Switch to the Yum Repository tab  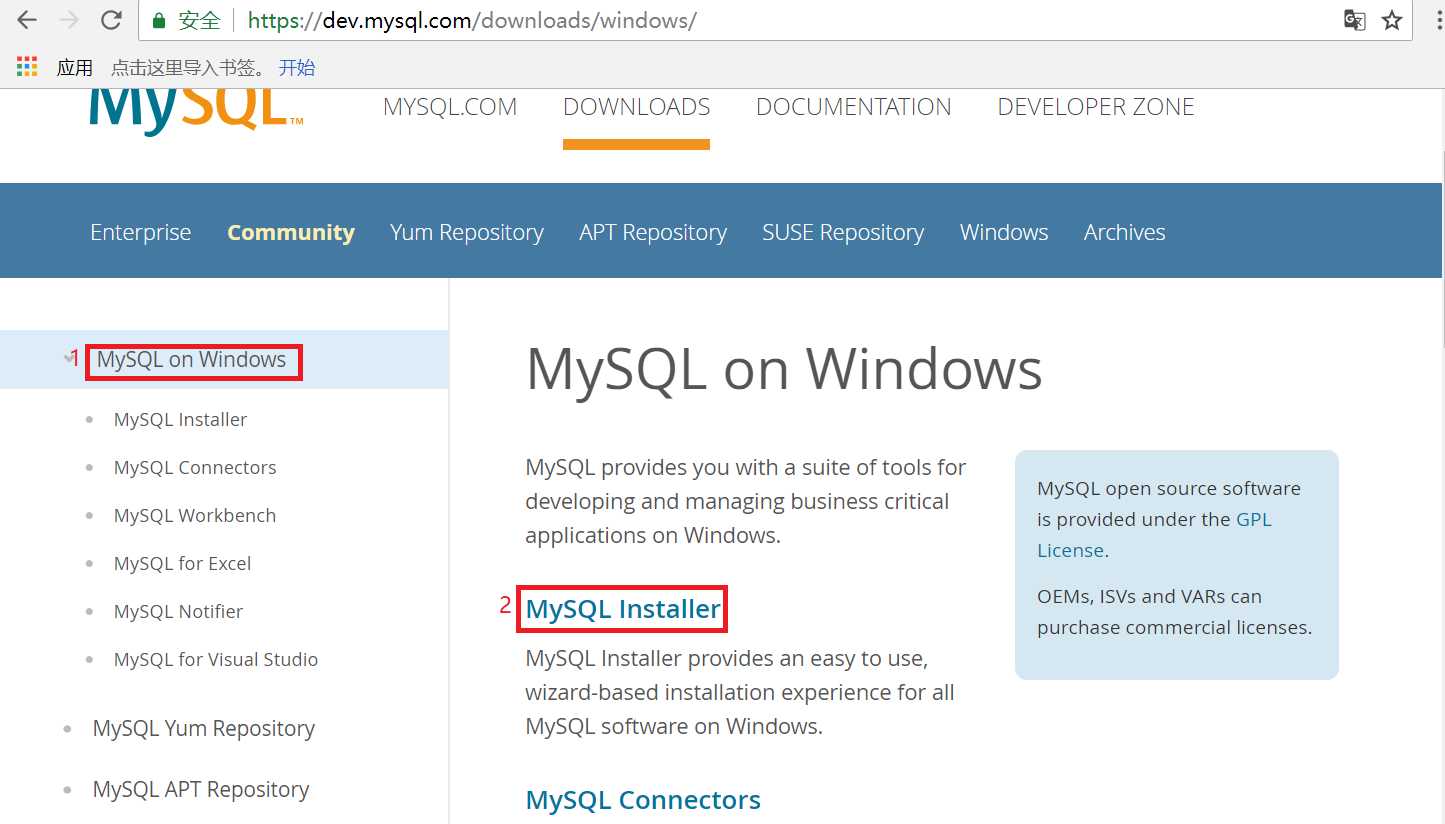click(x=467, y=232)
